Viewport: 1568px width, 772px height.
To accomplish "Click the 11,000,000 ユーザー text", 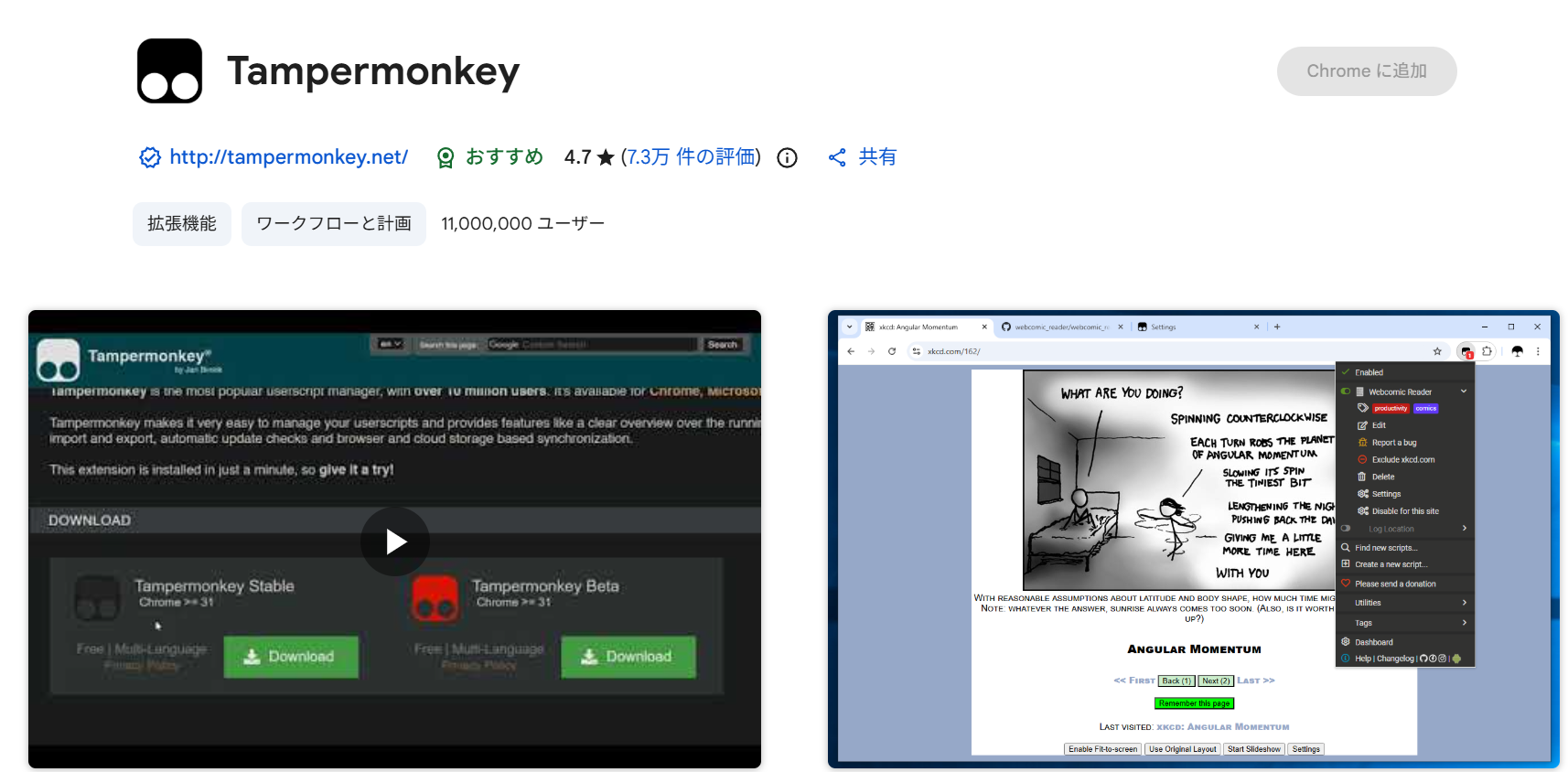I will pyautogui.click(x=523, y=224).
